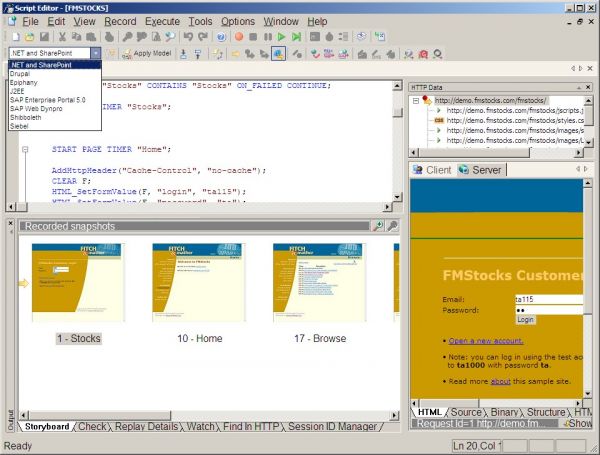This screenshot has height=455, width=600.
Task: Switch to the Replay Details tab
Action: click(x=148, y=427)
